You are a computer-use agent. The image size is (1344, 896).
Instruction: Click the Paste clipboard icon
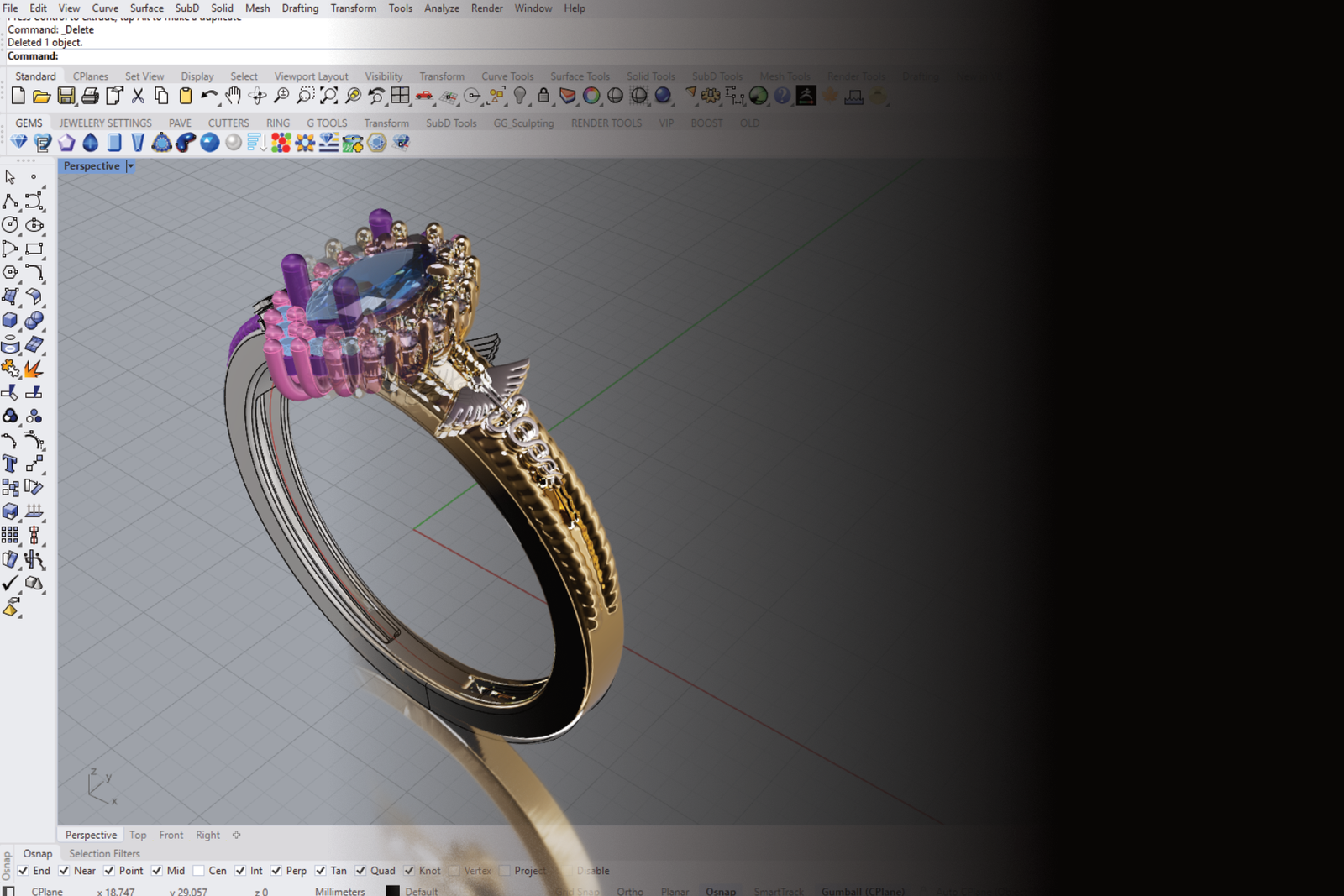point(186,97)
